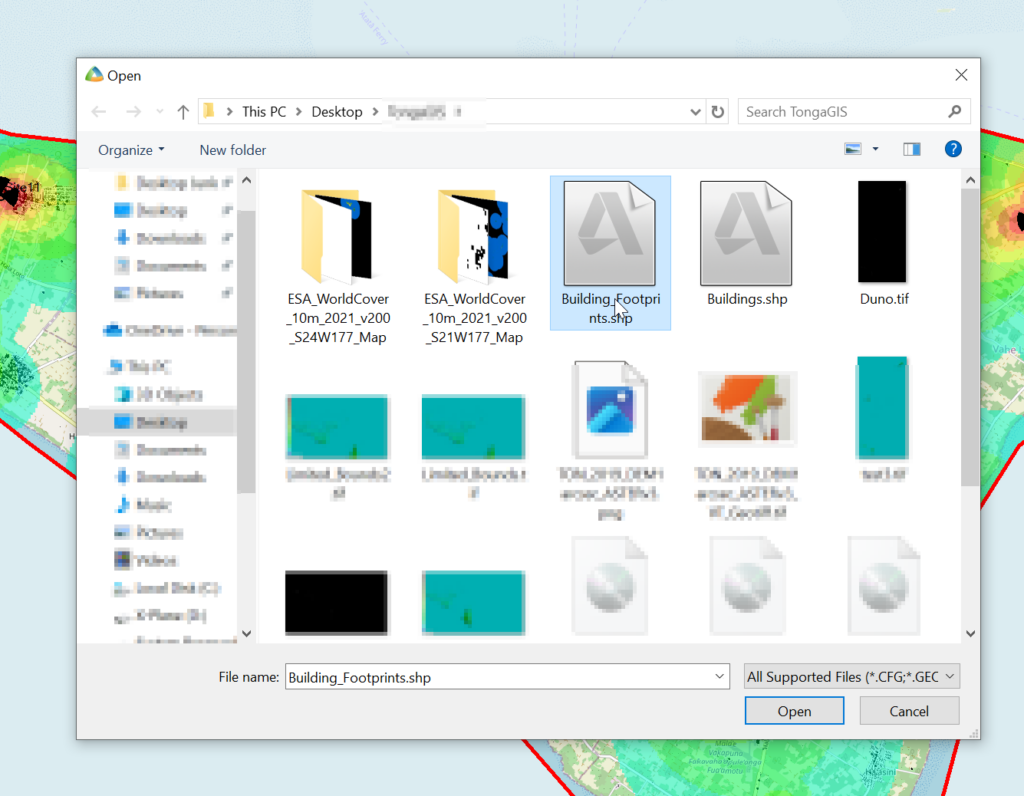Select Local Disk (C:) in navigation pane
Image resolution: width=1024 pixels, height=796 pixels.
(167, 588)
